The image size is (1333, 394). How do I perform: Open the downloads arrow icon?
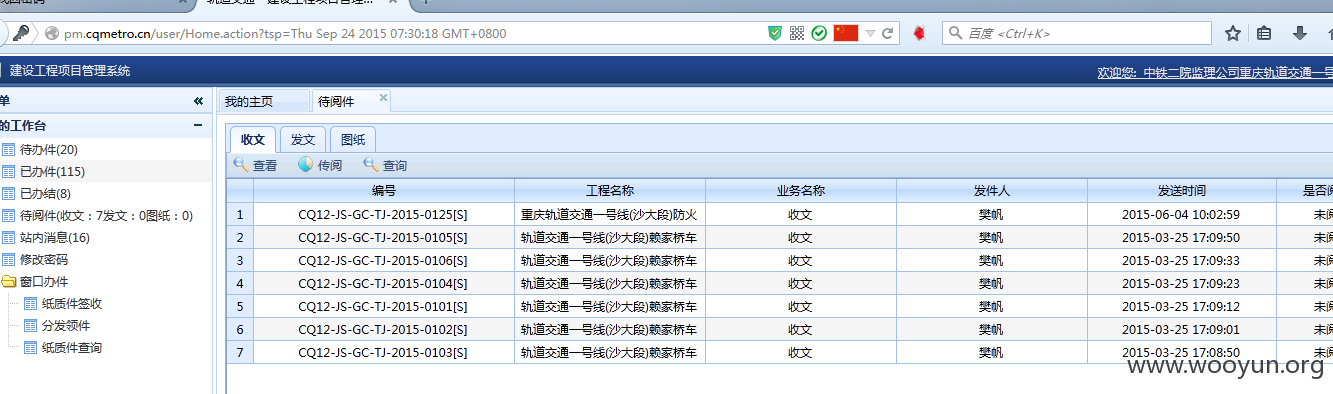tap(1300, 33)
